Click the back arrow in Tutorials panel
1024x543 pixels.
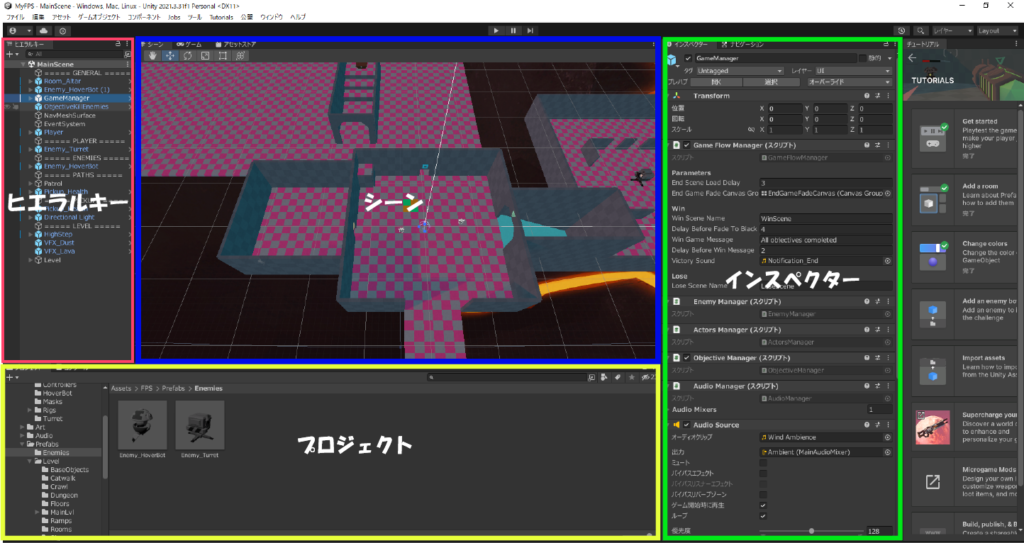[x=912, y=58]
